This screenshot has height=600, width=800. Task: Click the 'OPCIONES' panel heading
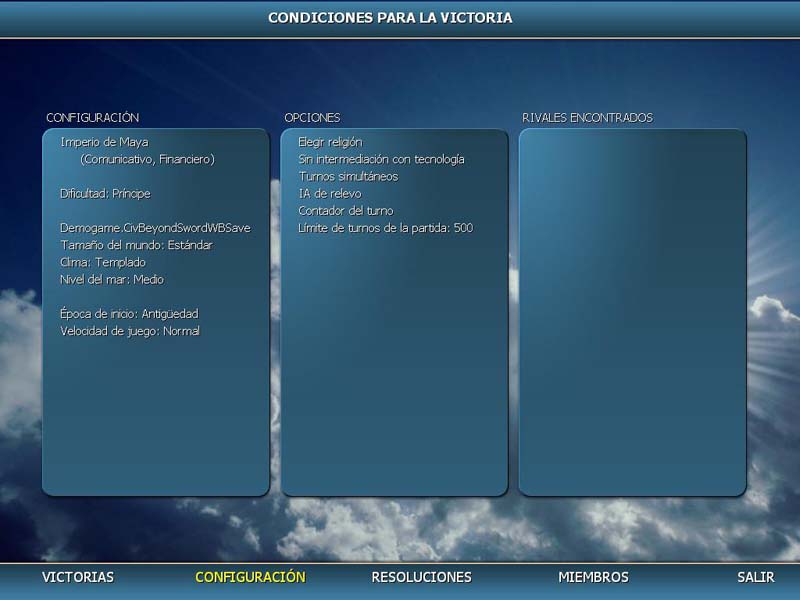click(x=312, y=117)
